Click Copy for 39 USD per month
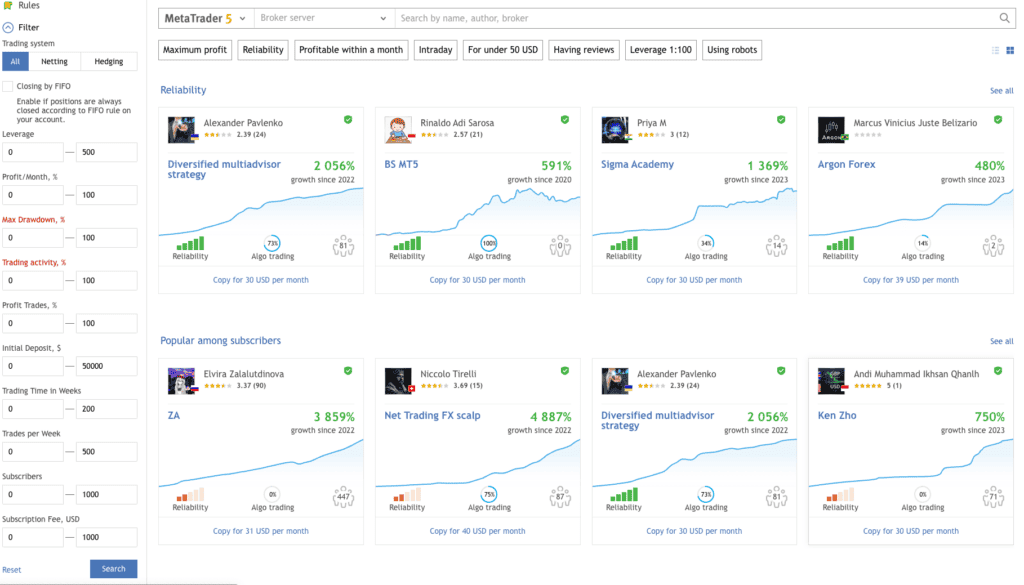This screenshot has height=585, width=1024. tap(910, 280)
